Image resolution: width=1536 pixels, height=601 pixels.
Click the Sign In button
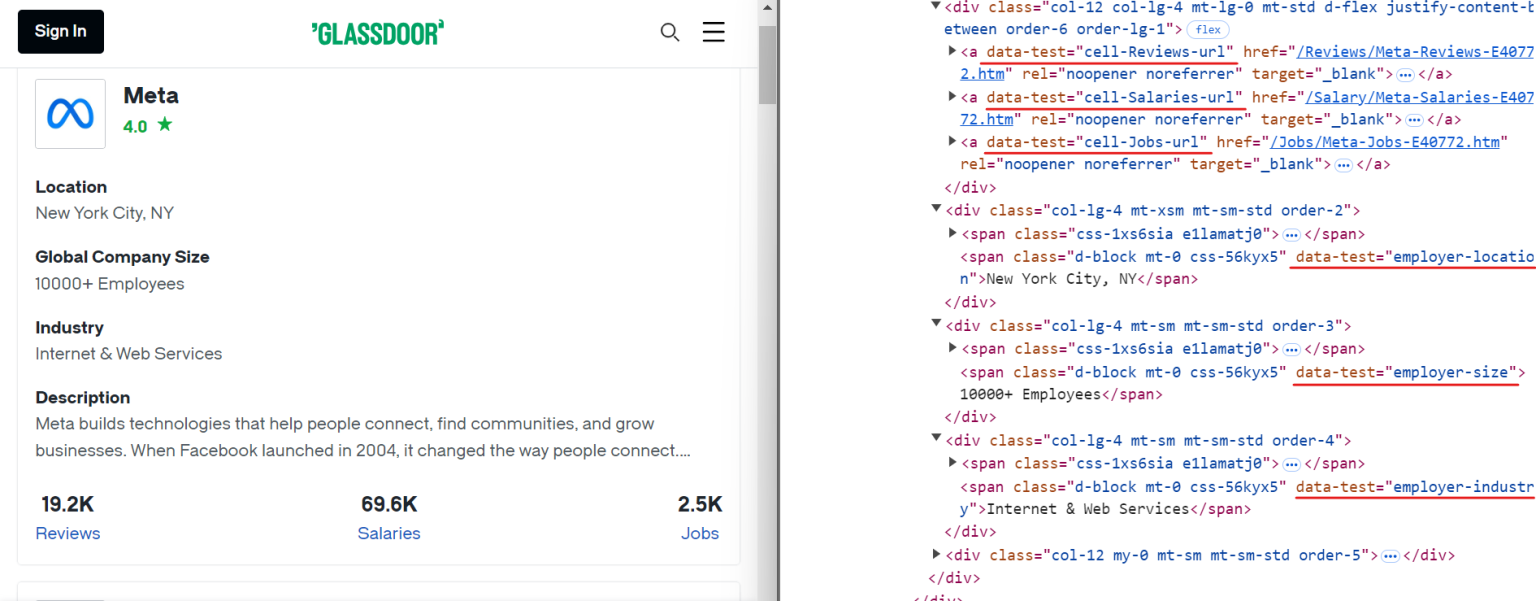click(x=59, y=31)
